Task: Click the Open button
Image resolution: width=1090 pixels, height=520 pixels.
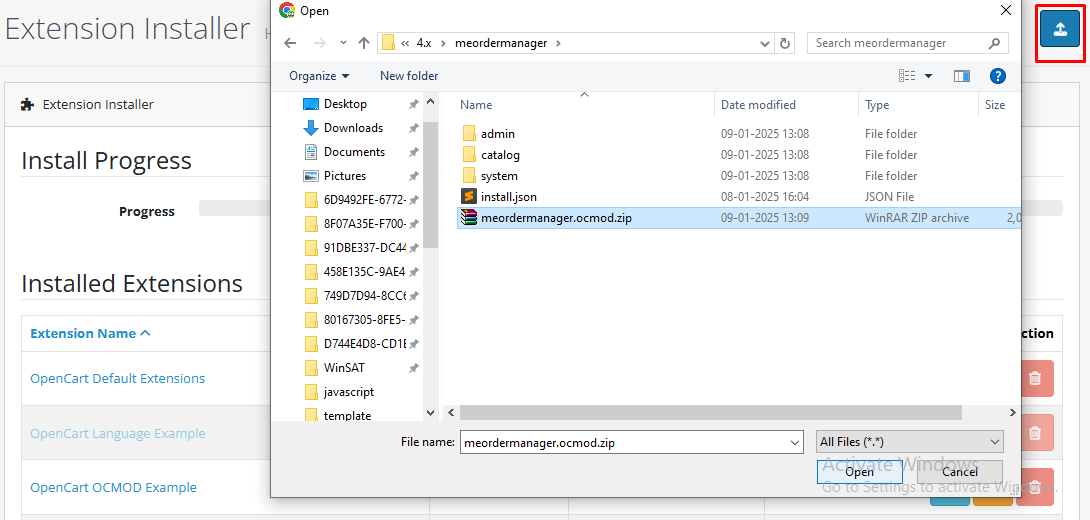Action: [859, 472]
